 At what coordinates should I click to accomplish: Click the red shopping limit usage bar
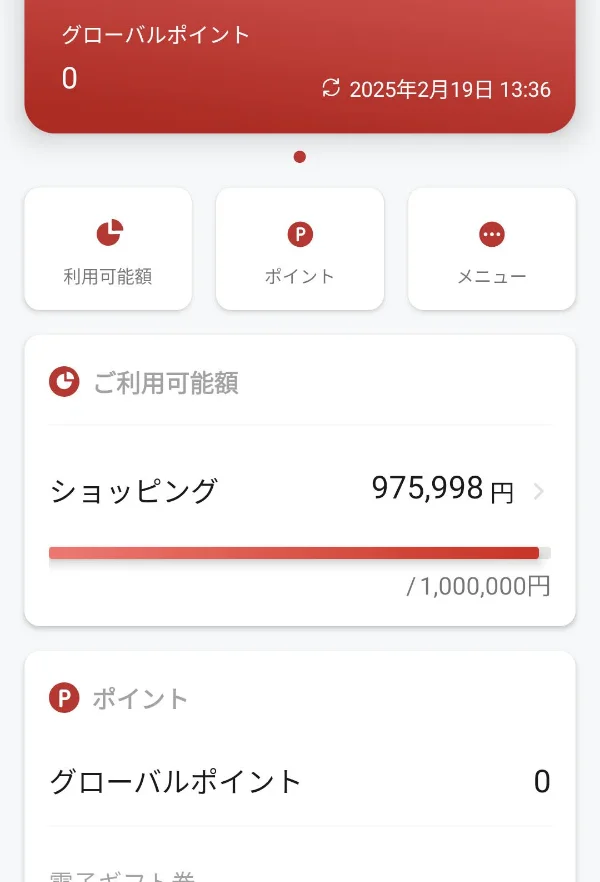point(294,553)
